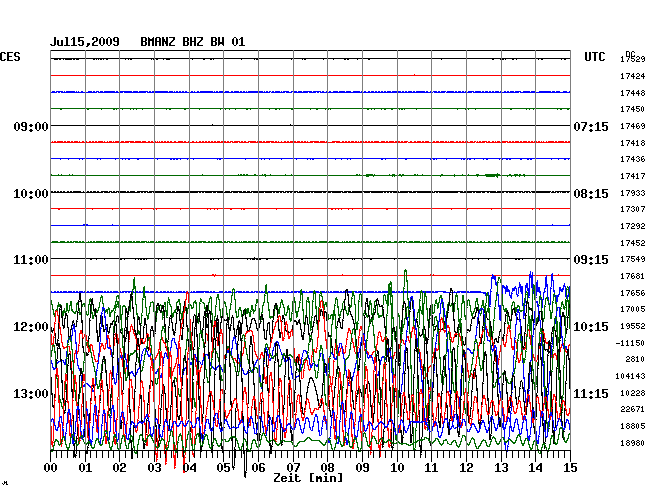Click the "04" minute axis label
The width and height of the screenshot is (650, 494).
pyautogui.click(x=189, y=468)
